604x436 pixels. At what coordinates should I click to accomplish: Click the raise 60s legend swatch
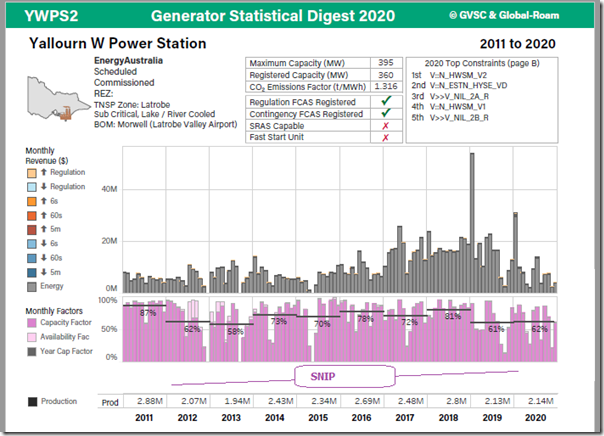(32, 216)
